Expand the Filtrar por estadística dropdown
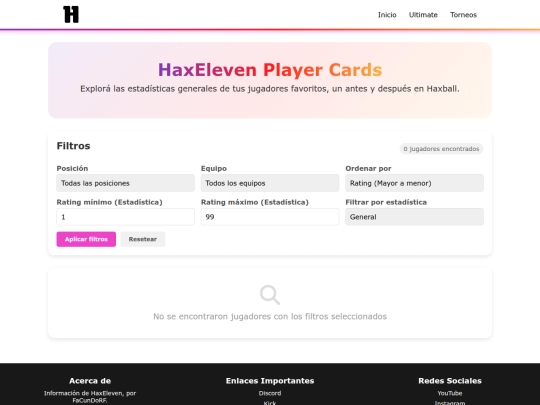Screen dimensions: 540x405 [x=415, y=217]
